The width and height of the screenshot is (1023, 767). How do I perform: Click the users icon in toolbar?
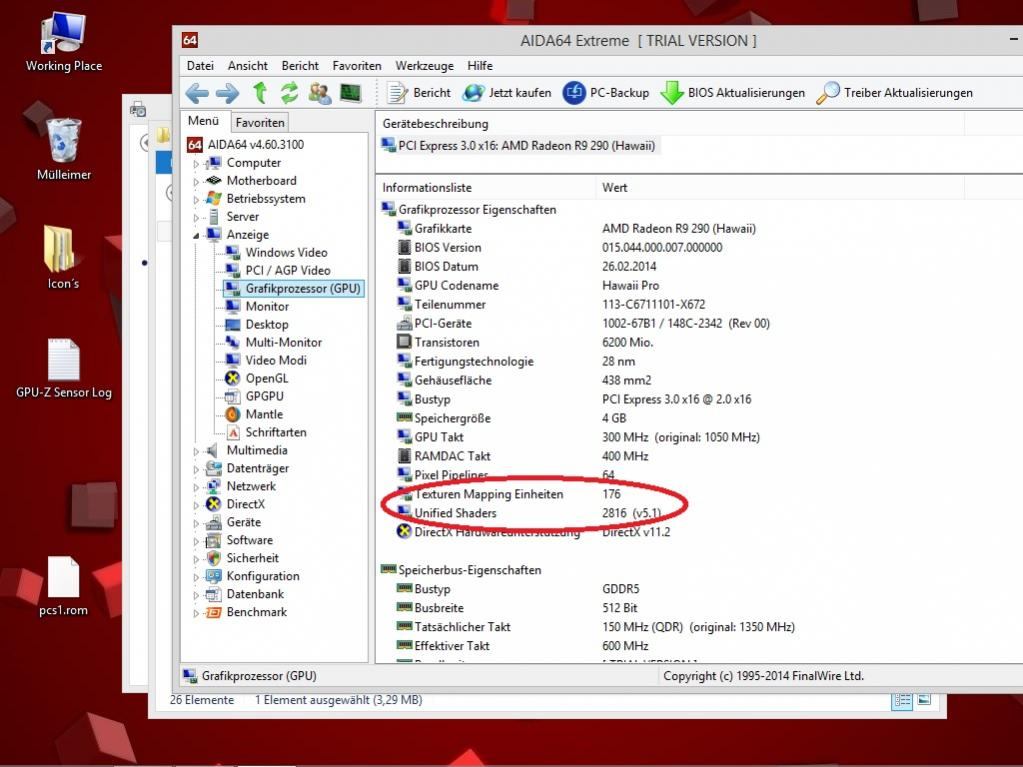(x=320, y=93)
